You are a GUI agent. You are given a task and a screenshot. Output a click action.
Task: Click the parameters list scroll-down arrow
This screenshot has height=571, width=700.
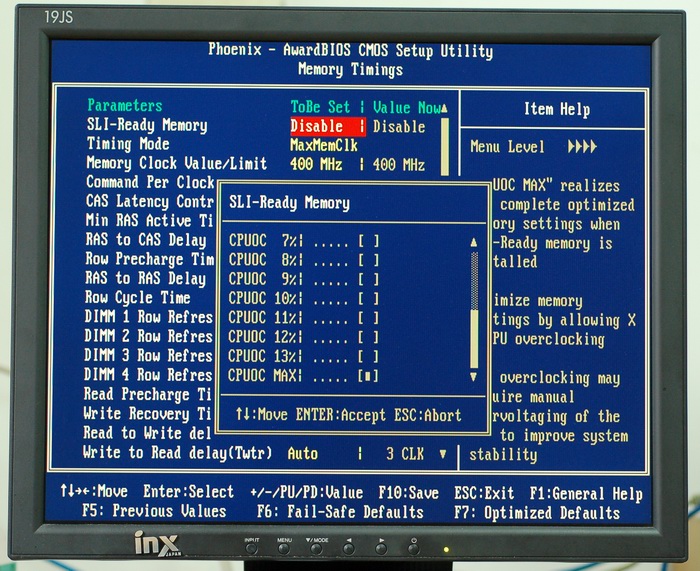pos(443,454)
